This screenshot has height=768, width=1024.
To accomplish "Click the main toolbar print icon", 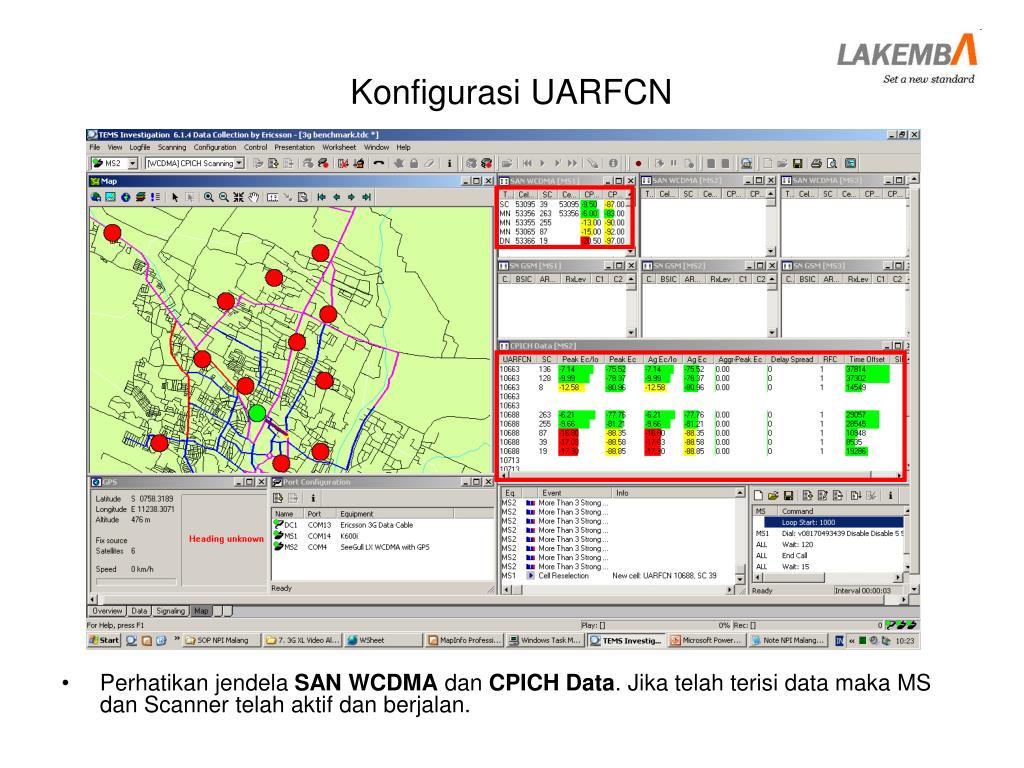I will tap(816, 163).
